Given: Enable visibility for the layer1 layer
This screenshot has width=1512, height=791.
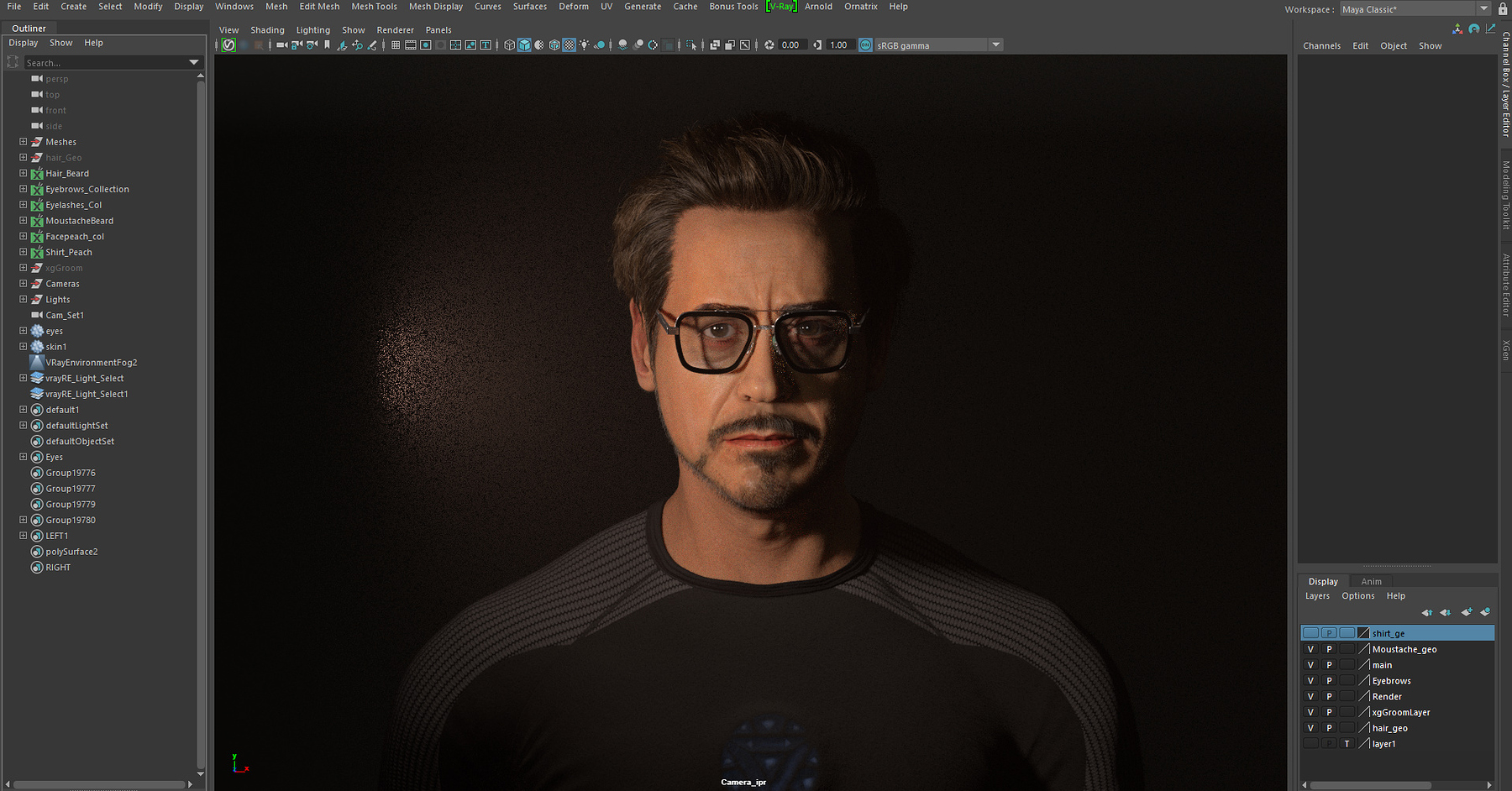Looking at the screenshot, I should 1311,743.
